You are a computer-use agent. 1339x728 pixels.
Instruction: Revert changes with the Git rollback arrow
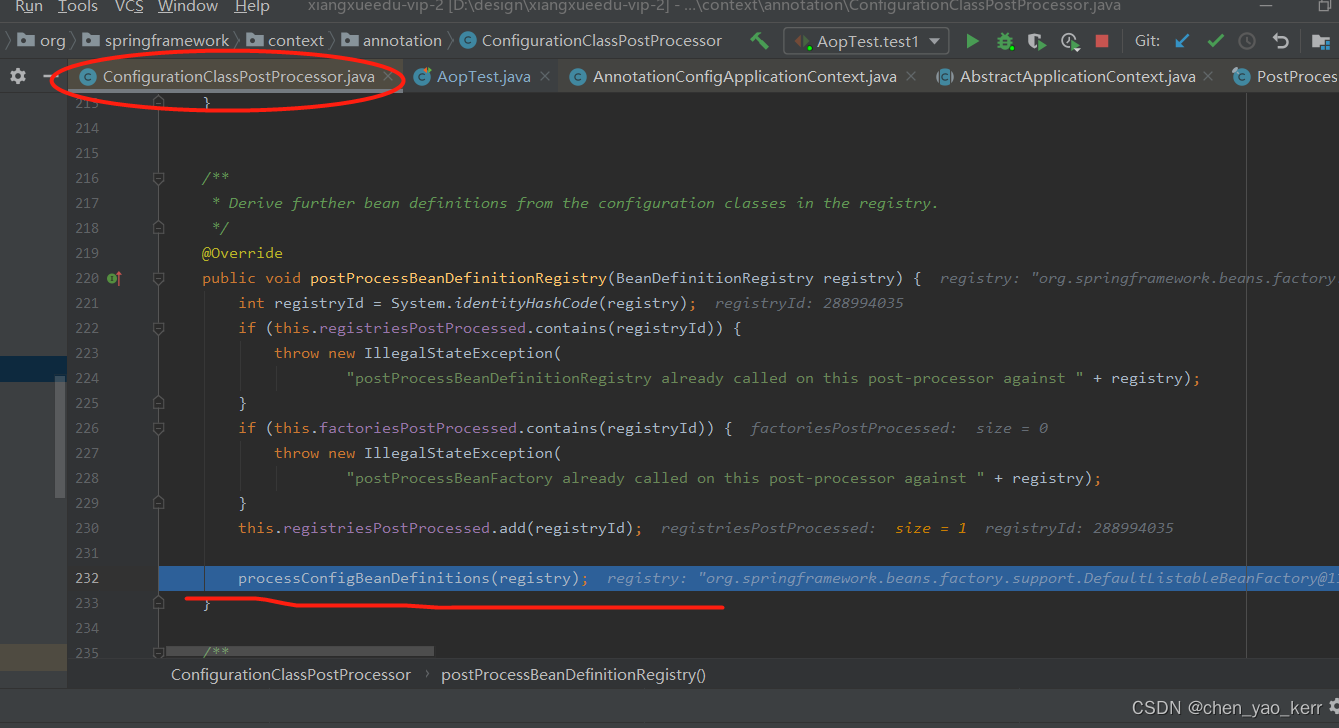(x=1280, y=41)
